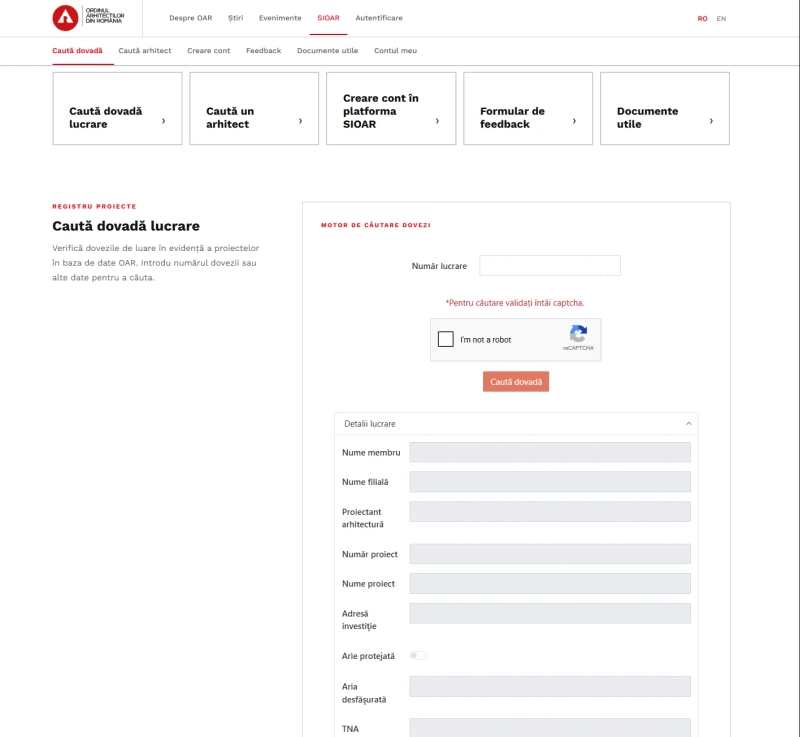Open the Creare cont în platforma SIOAR card

[391, 108]
